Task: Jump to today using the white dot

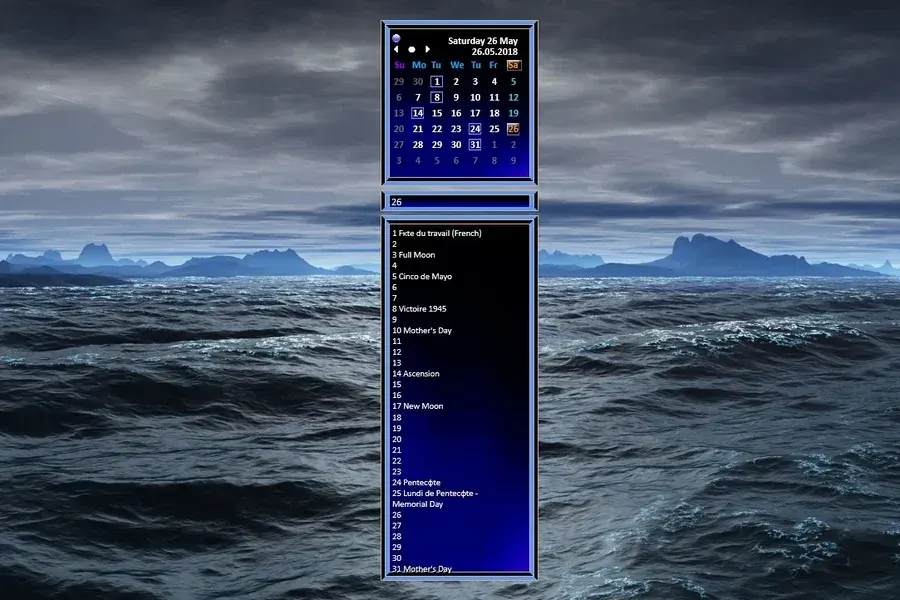Action: pos(412,49)
